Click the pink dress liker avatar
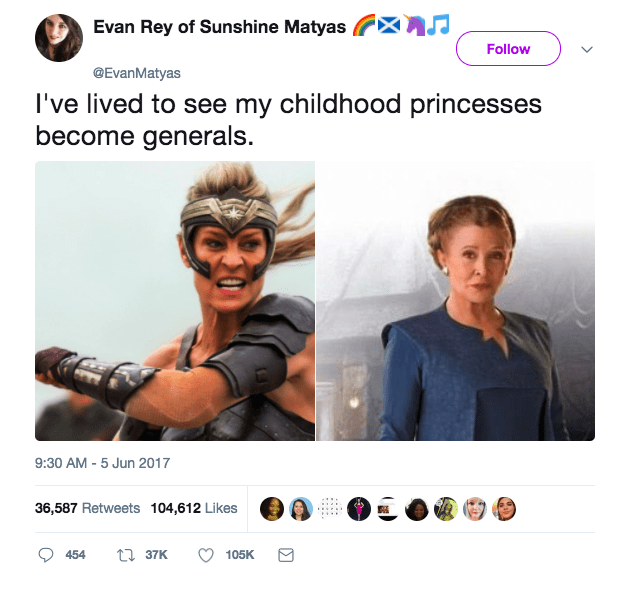Screen dimensions: 634x592 click(x=359, y=509)
